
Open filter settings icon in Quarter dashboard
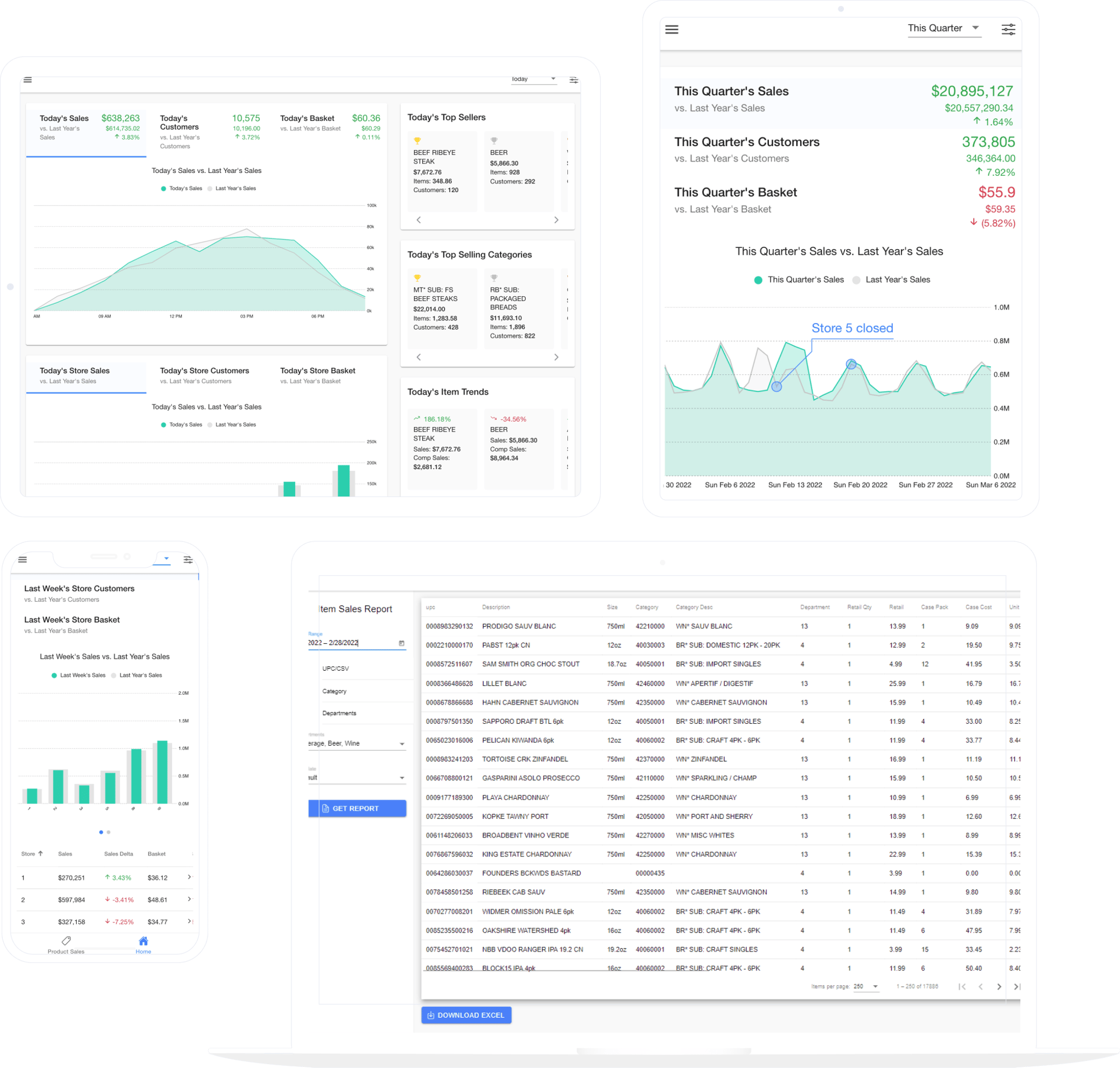click(1008, 30)
